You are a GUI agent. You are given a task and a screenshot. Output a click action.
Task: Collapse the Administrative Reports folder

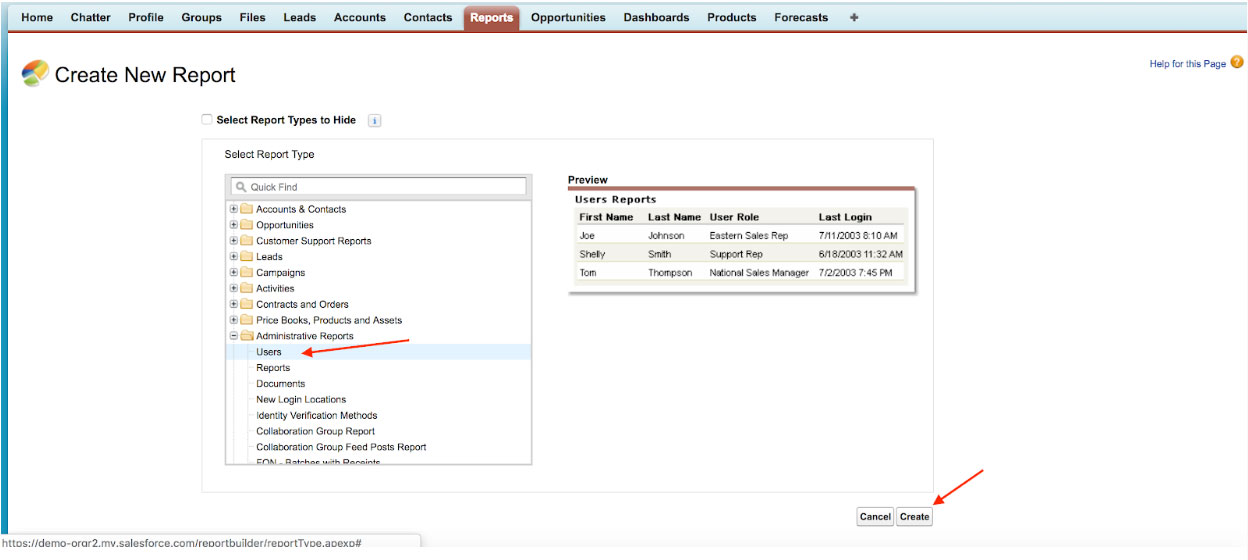click(x=234, y=337)
